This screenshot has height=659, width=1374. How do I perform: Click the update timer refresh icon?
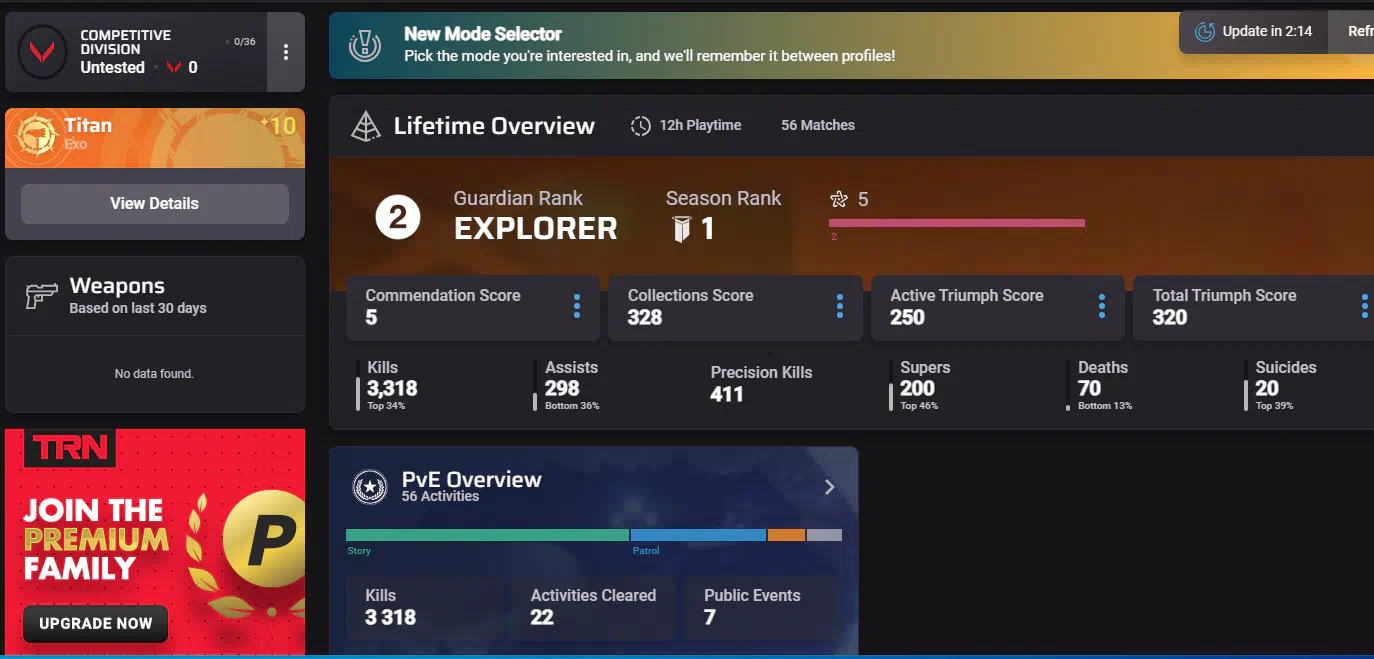coord(1205,32)
